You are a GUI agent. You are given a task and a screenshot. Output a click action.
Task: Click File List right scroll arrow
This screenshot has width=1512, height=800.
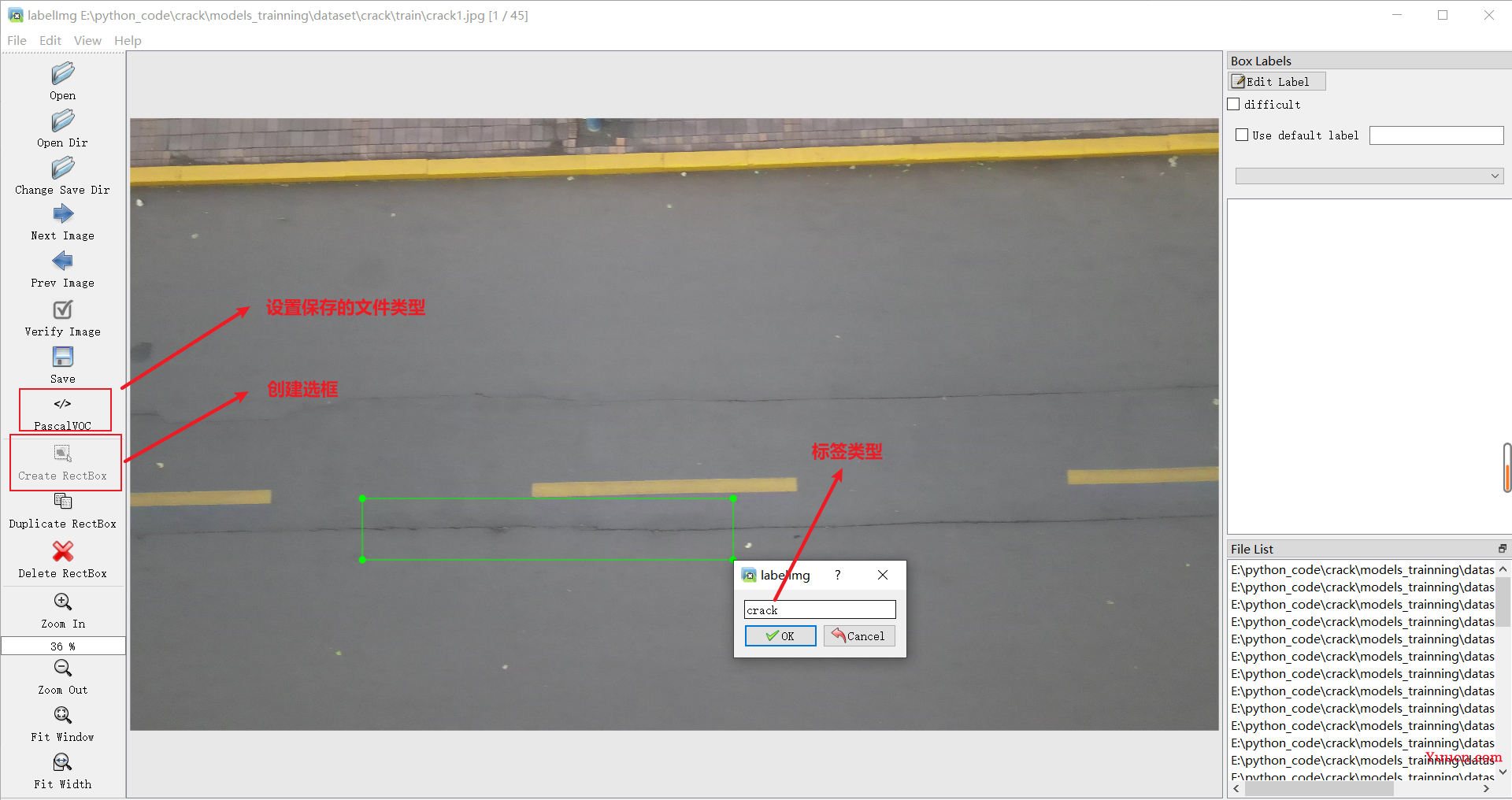click(x=1486, y=788)
